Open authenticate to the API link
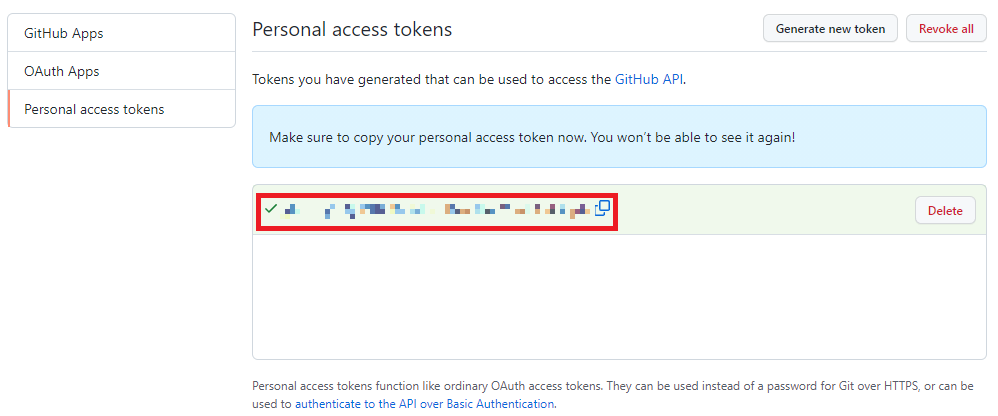998x416 pixels. coord(425,403)
